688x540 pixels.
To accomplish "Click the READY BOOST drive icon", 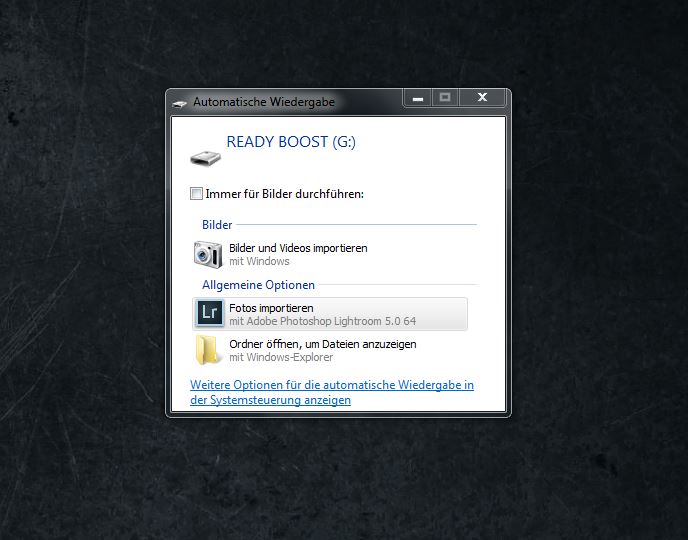I will (205, 158).
